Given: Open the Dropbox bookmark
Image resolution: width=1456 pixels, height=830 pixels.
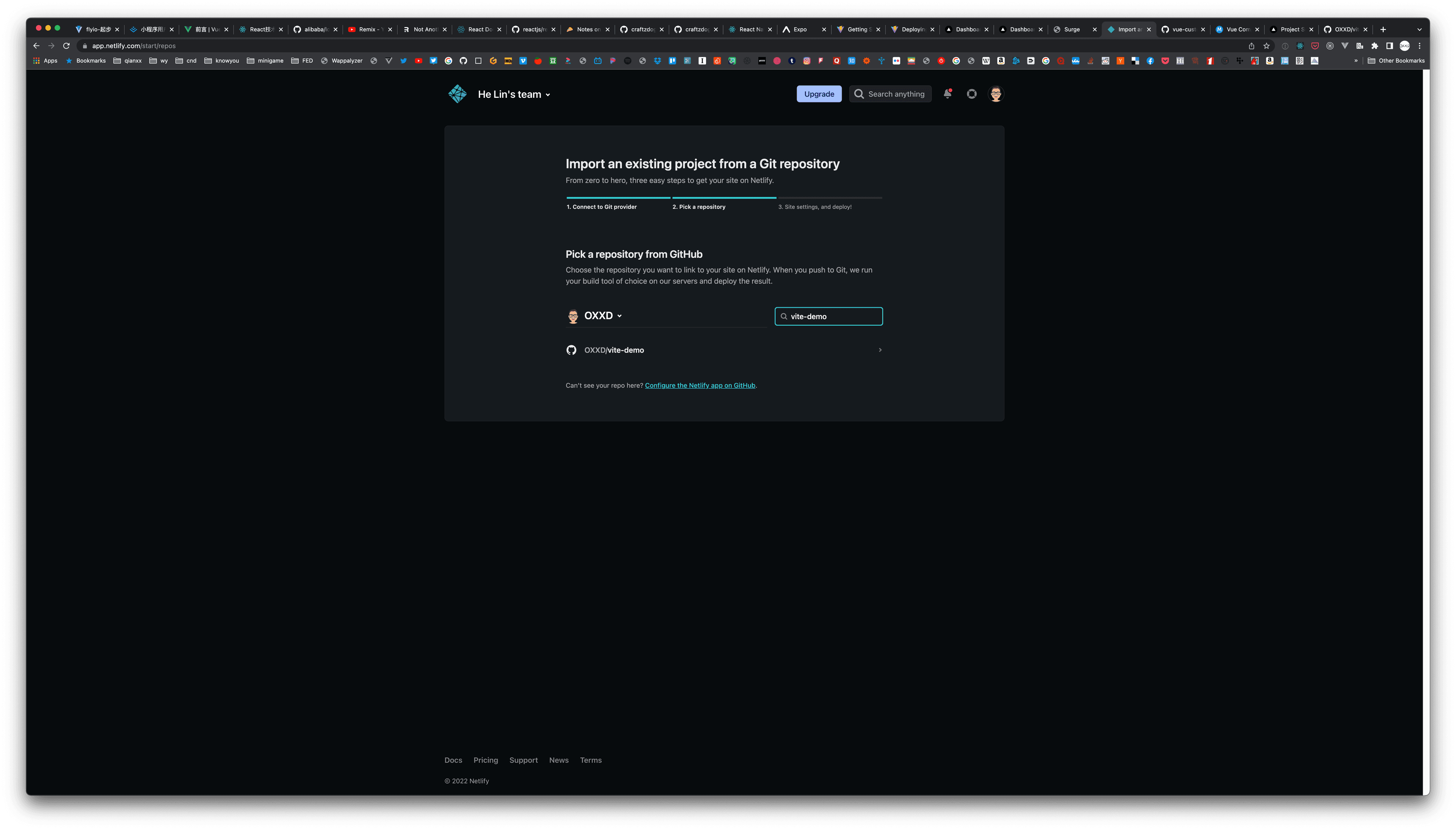Looking at the screenshot, I should [x=658, y=60].
